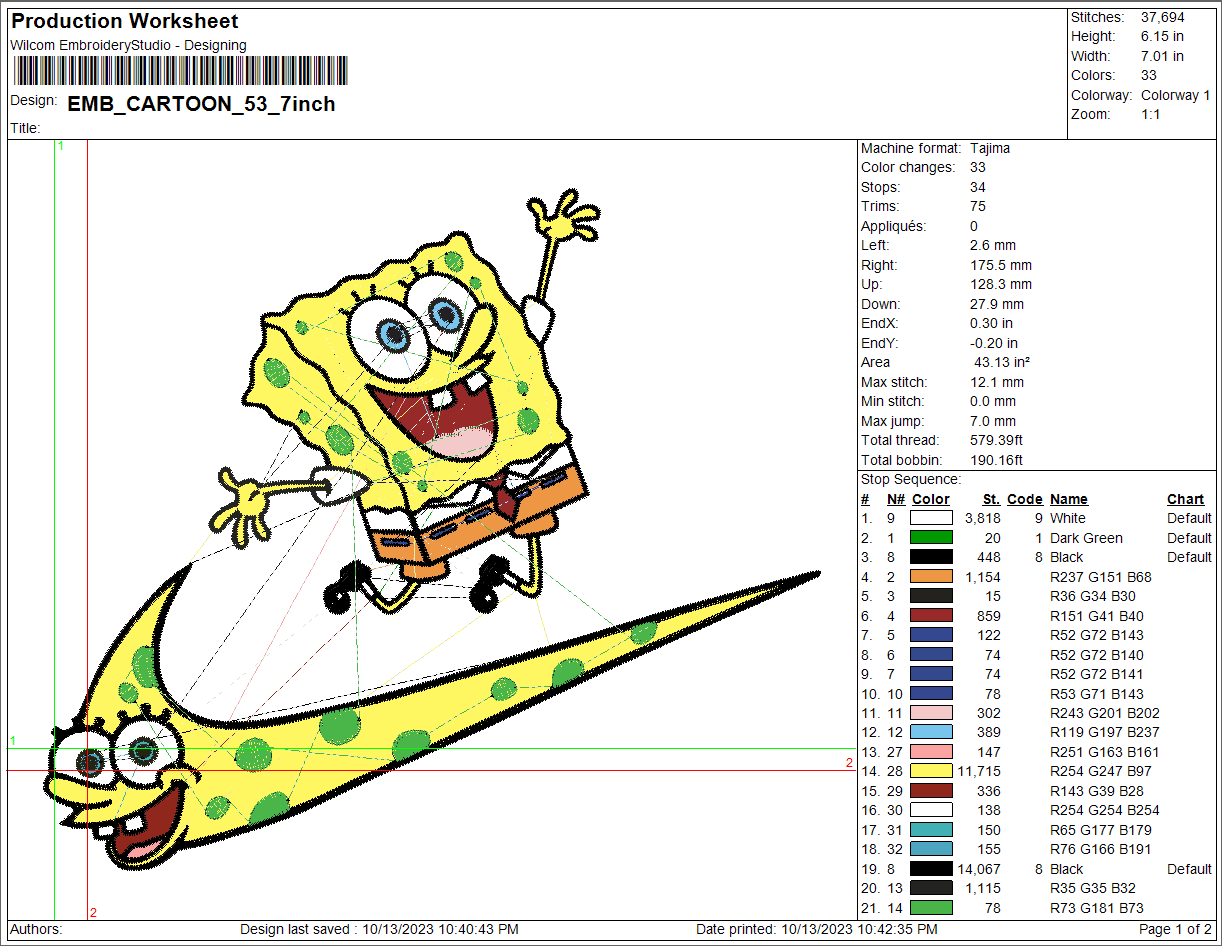Select the design name EMB_CARTOON_53_7inch
This screenshot has width=1222, height=946.
coord(201,104)
